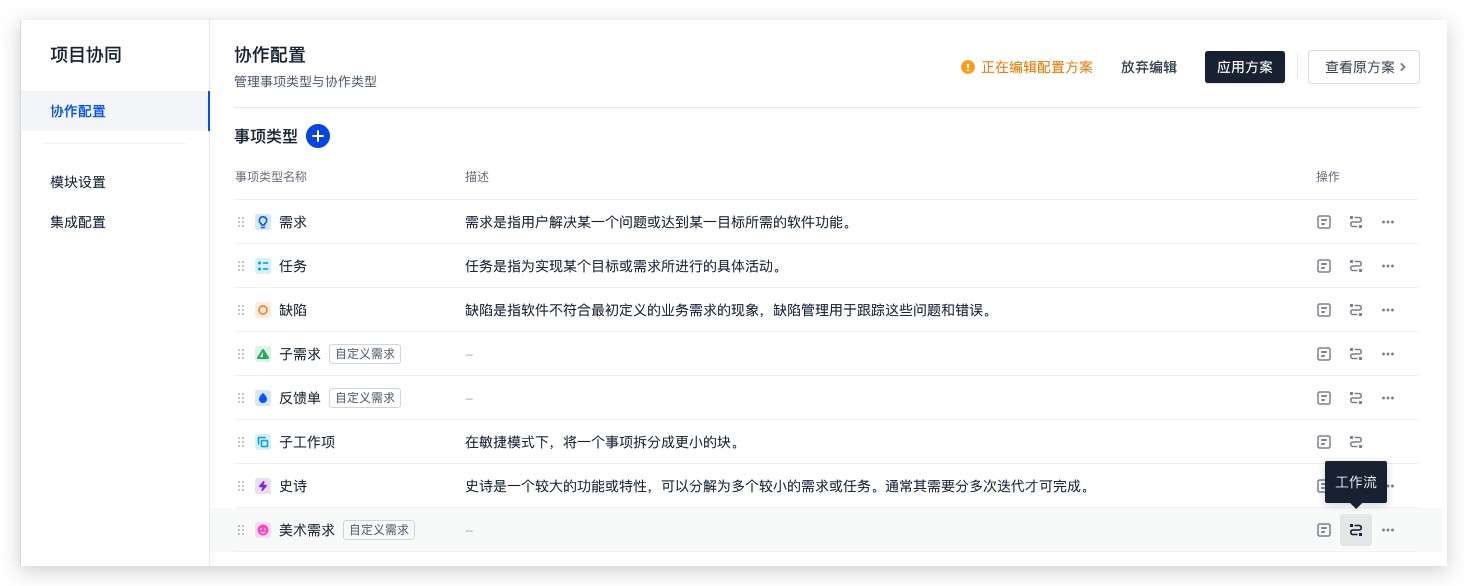Screen dimensions: 1467x586
Task: Click 放弃编辑 button
Action: coord(1149,67)
